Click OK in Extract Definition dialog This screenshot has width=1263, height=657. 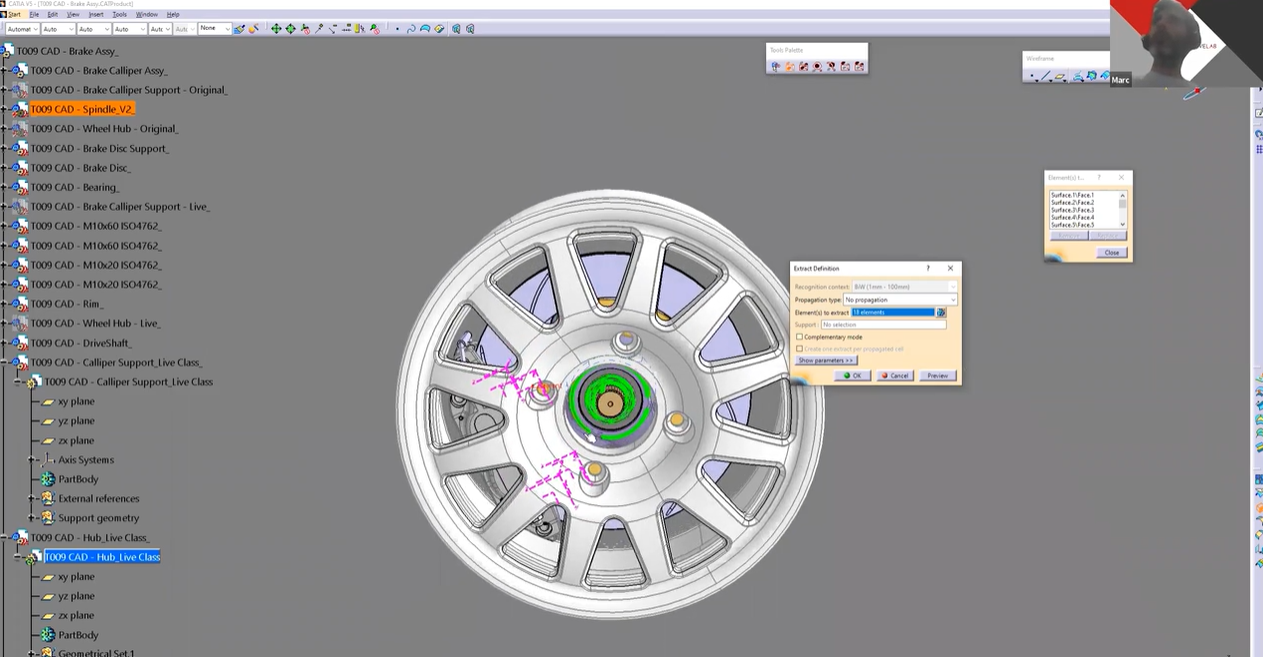click(x=852, y=376)
